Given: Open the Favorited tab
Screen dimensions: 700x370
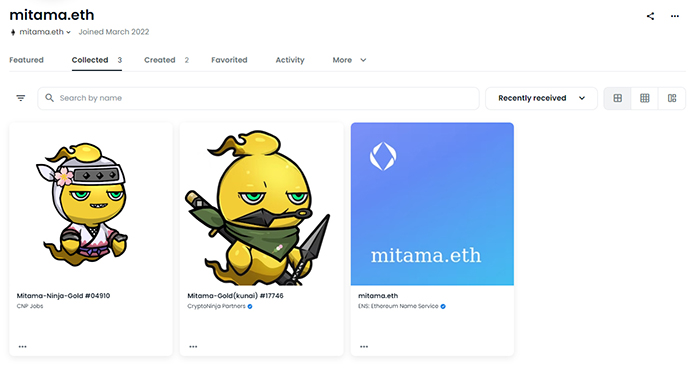Looking at the screenshot, I should coord(229,60).
